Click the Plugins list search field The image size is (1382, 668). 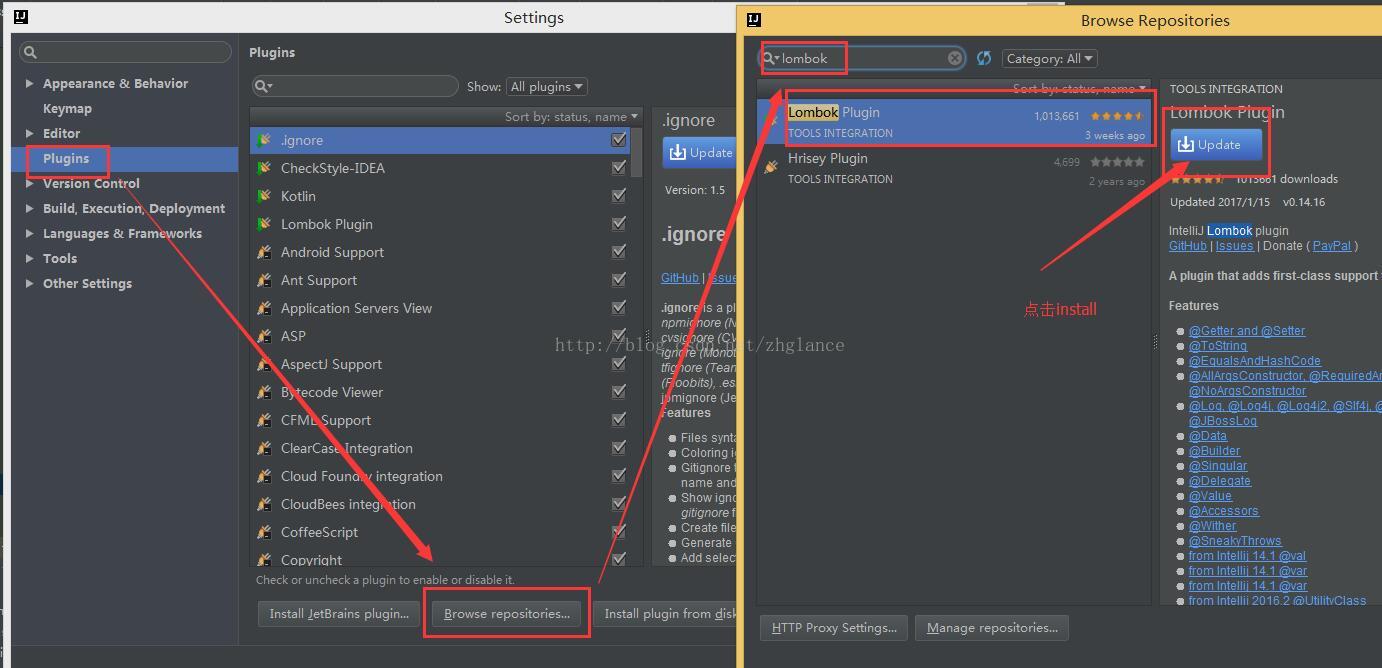tap(355, 87)
